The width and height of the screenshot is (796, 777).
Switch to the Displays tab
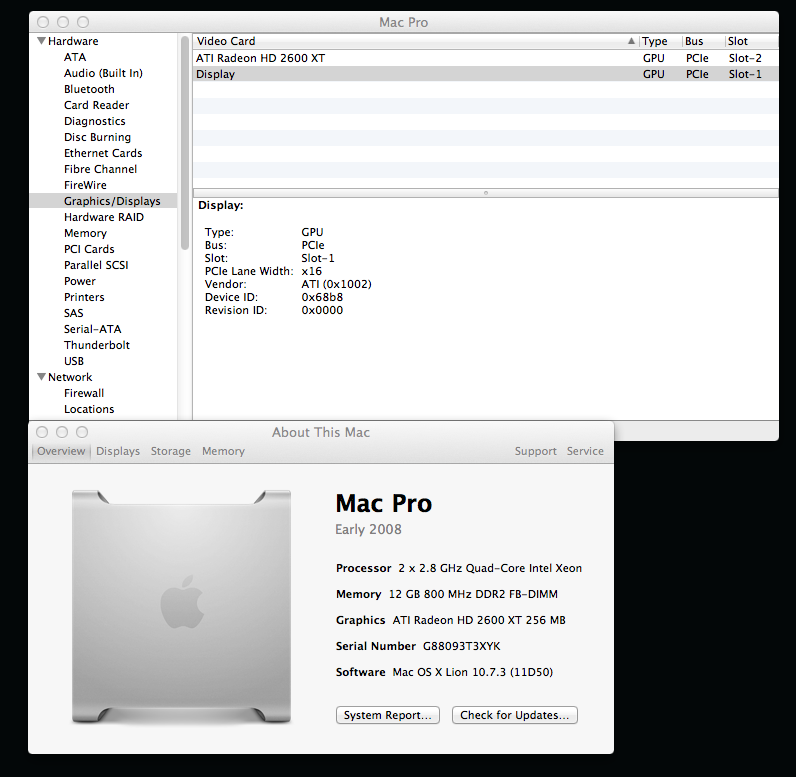click(118, 451)
